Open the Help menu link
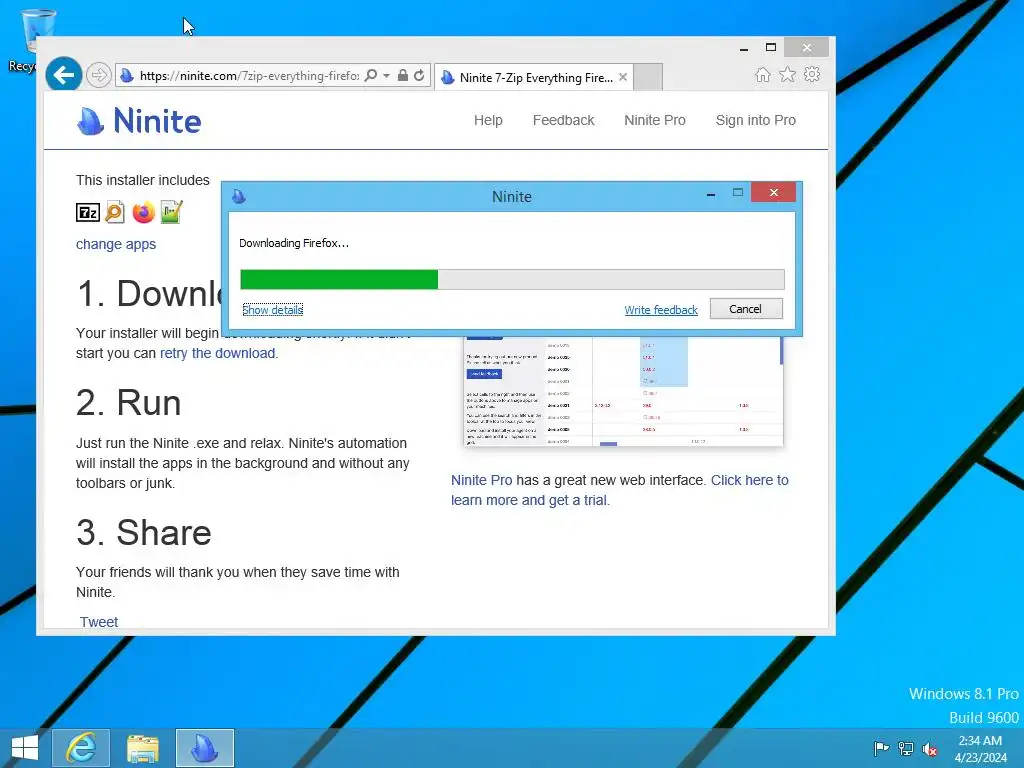 click(x=488, y=120)
